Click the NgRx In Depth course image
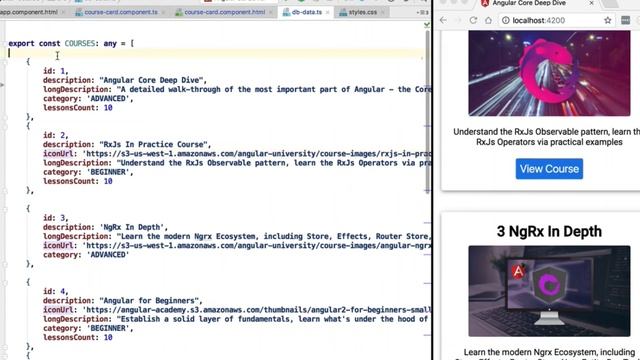Image resolution: width=640 pixels, height=360 pixels. 549,291
